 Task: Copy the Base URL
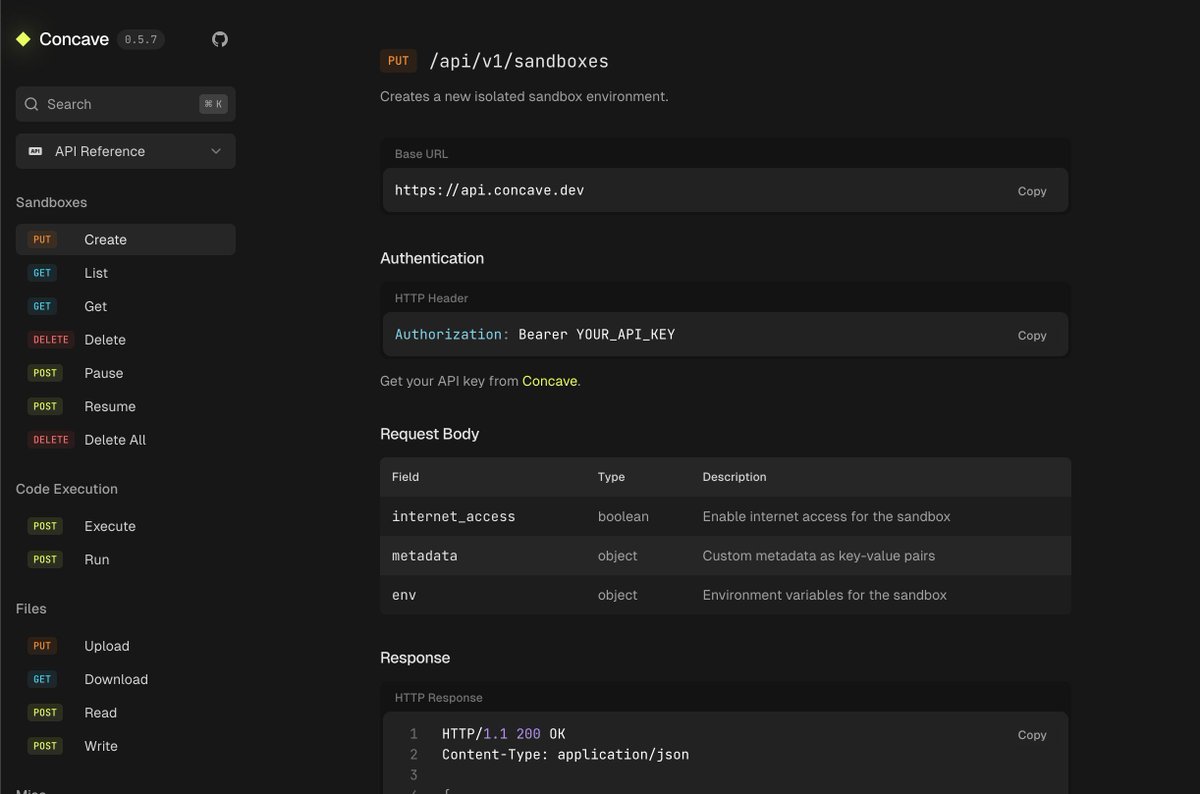coord(1032,191)
